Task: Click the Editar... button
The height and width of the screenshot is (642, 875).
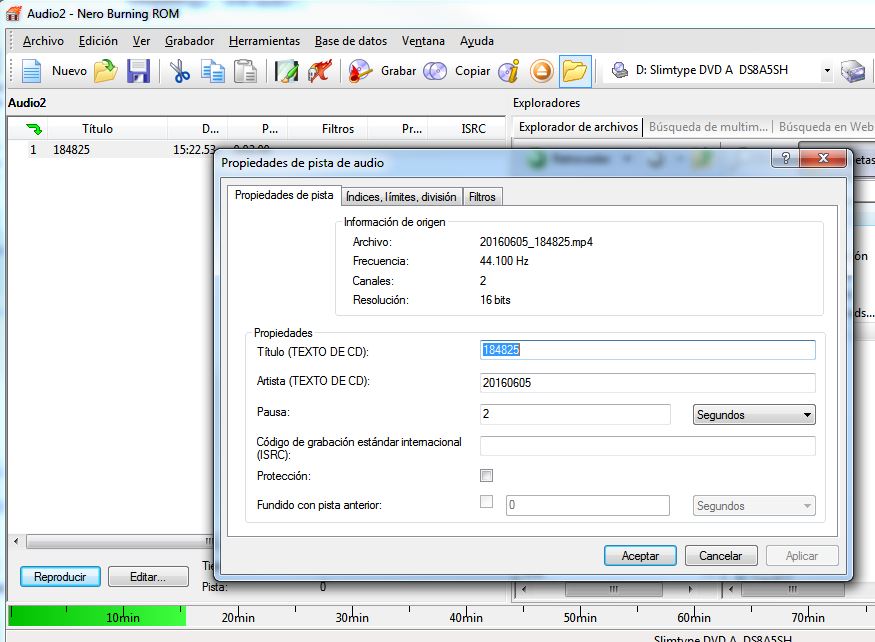Action: pos(148,577)
